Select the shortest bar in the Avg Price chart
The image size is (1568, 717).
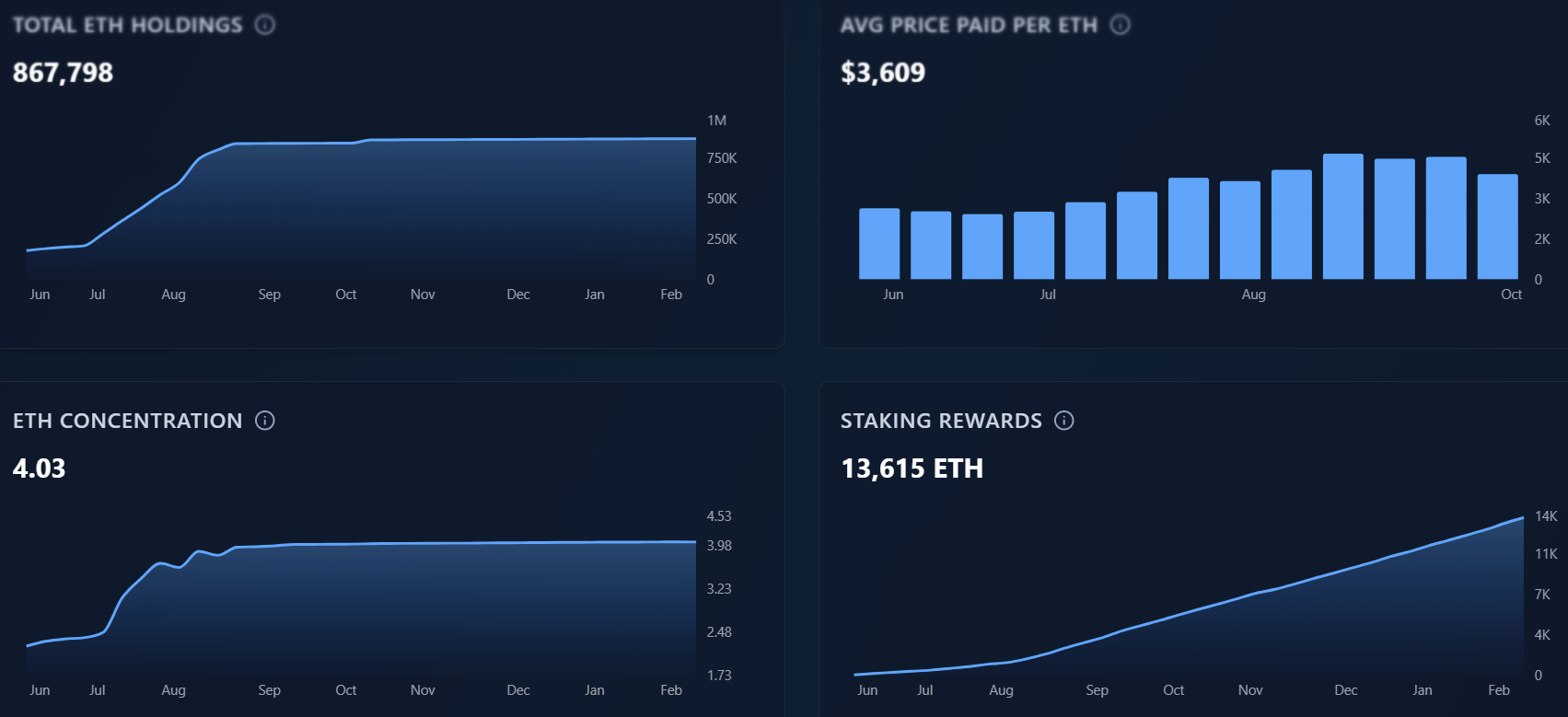click(x=982, y=247)
